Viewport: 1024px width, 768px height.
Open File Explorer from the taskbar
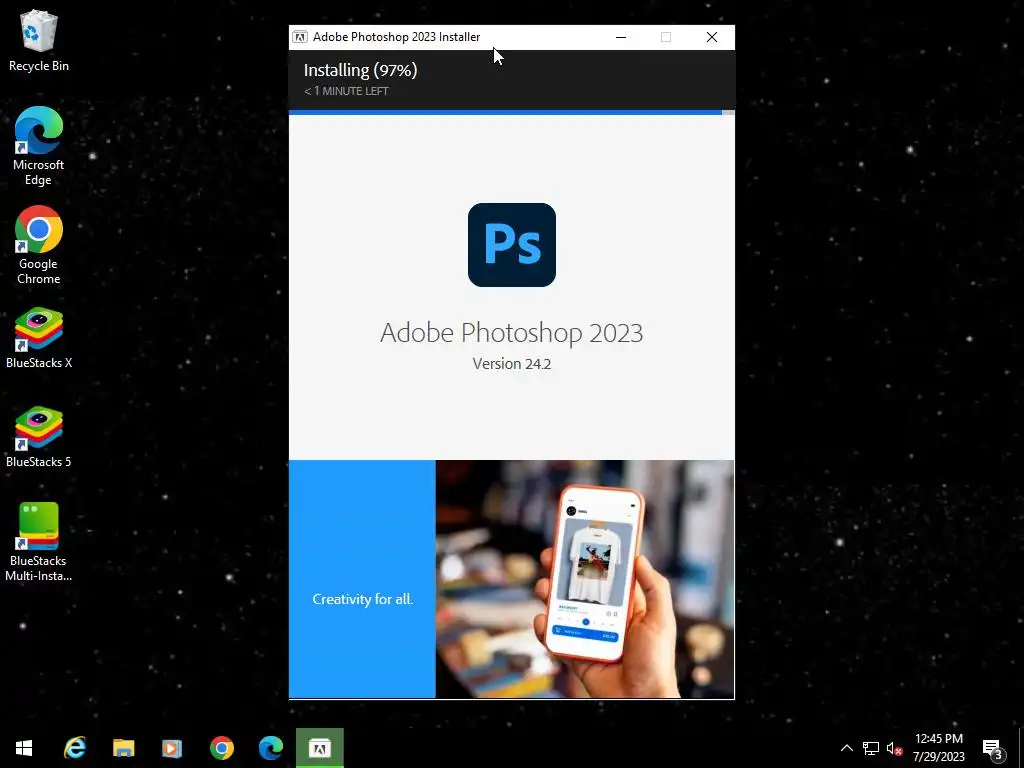[x=123, y=748]
